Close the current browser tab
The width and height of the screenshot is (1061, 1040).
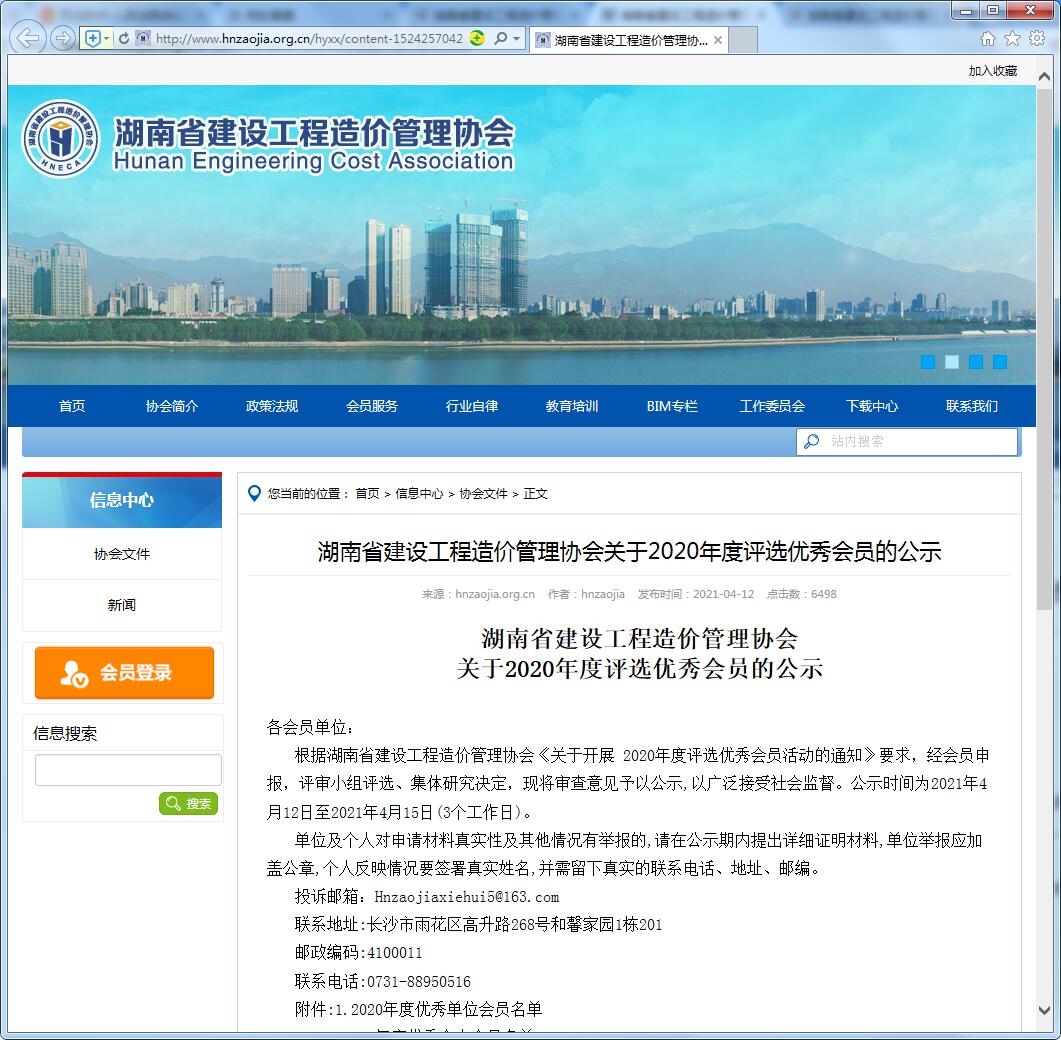click(717, 40)
